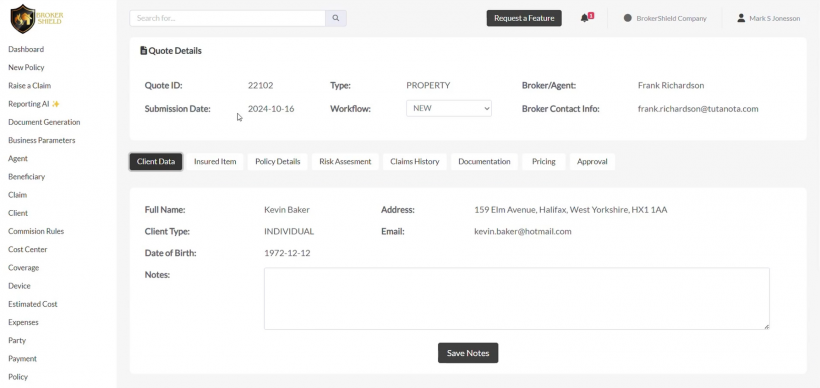Click the user profile icon
The height and width of the screenshot is (388, 820).
[x=741, y=18]
